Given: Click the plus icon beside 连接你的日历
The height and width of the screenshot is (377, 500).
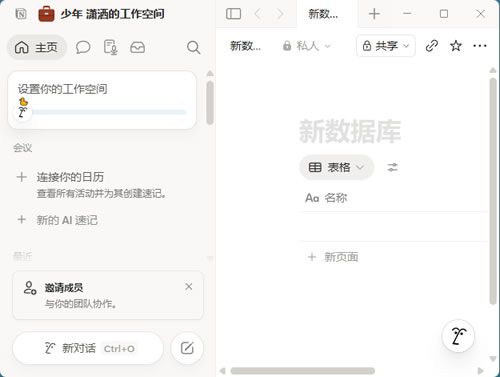Looking at the screenshot, I should click(21, 177).
